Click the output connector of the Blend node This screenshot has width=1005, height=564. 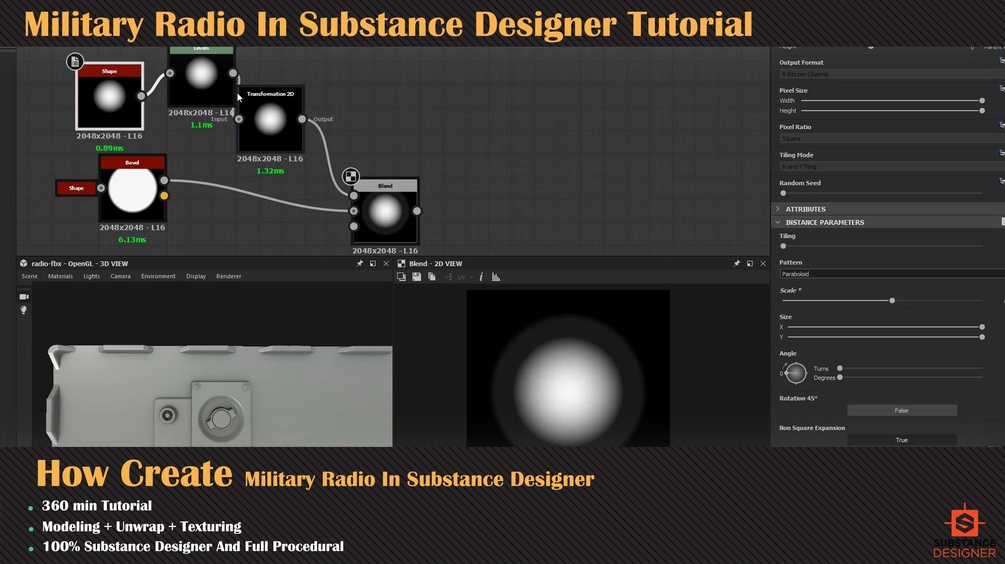point(417,211)
